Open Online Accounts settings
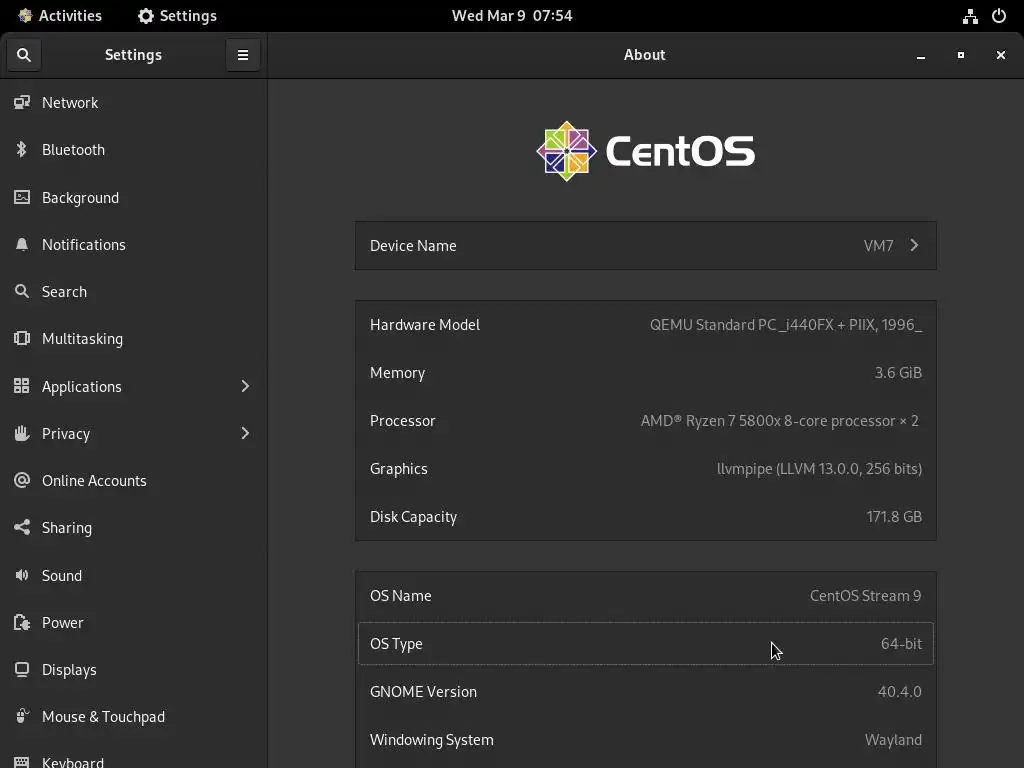The height and width of the screenshot is (768, 1024). [133, 481]
